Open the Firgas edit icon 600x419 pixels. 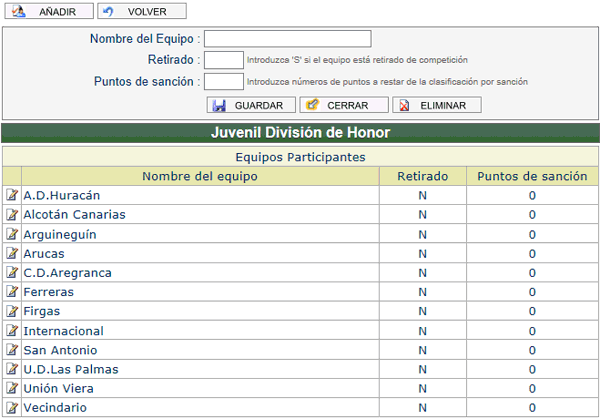tap(12, 311)
